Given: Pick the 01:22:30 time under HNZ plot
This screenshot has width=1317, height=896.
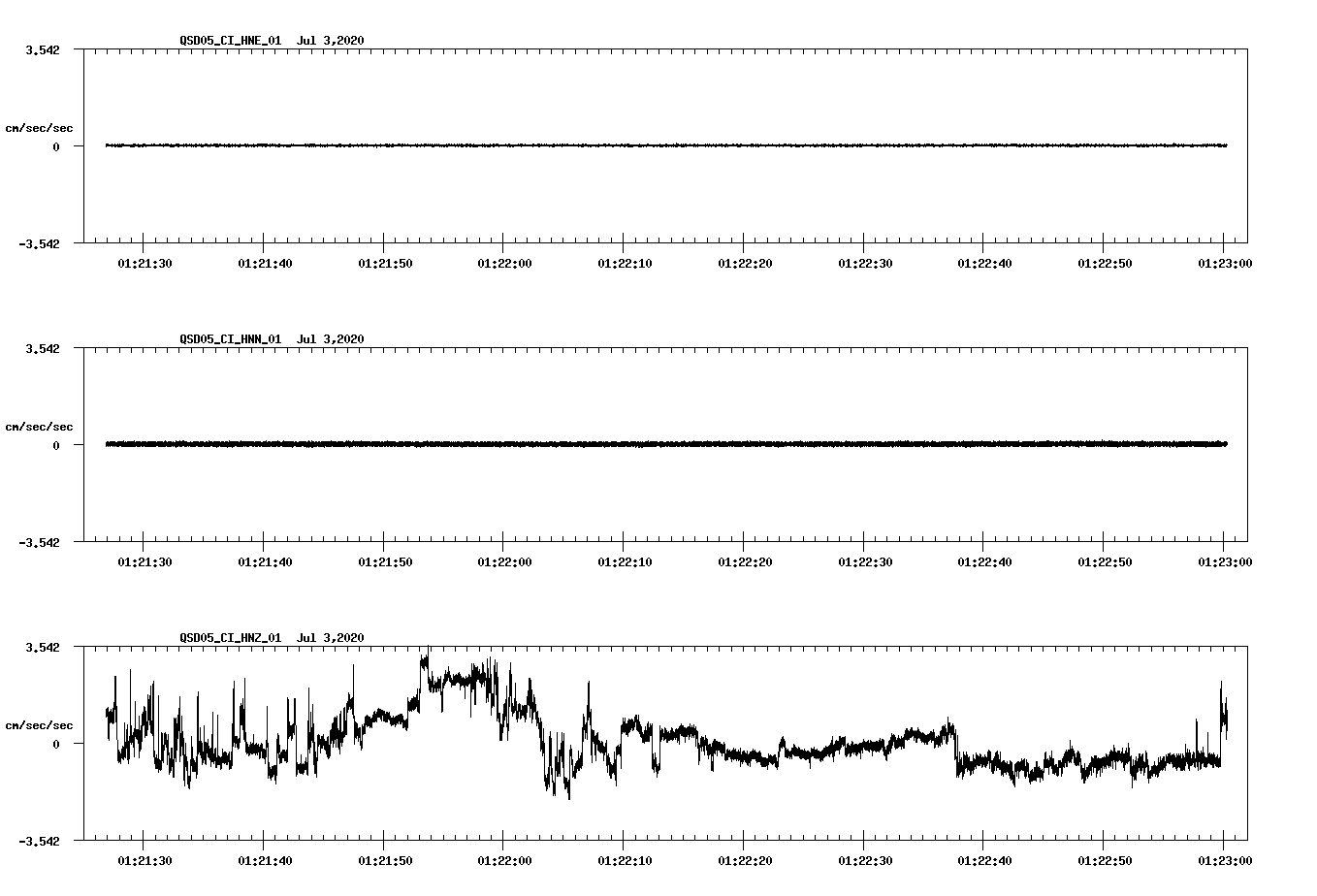Looking at the screenshot, I should tap(865, 860).
